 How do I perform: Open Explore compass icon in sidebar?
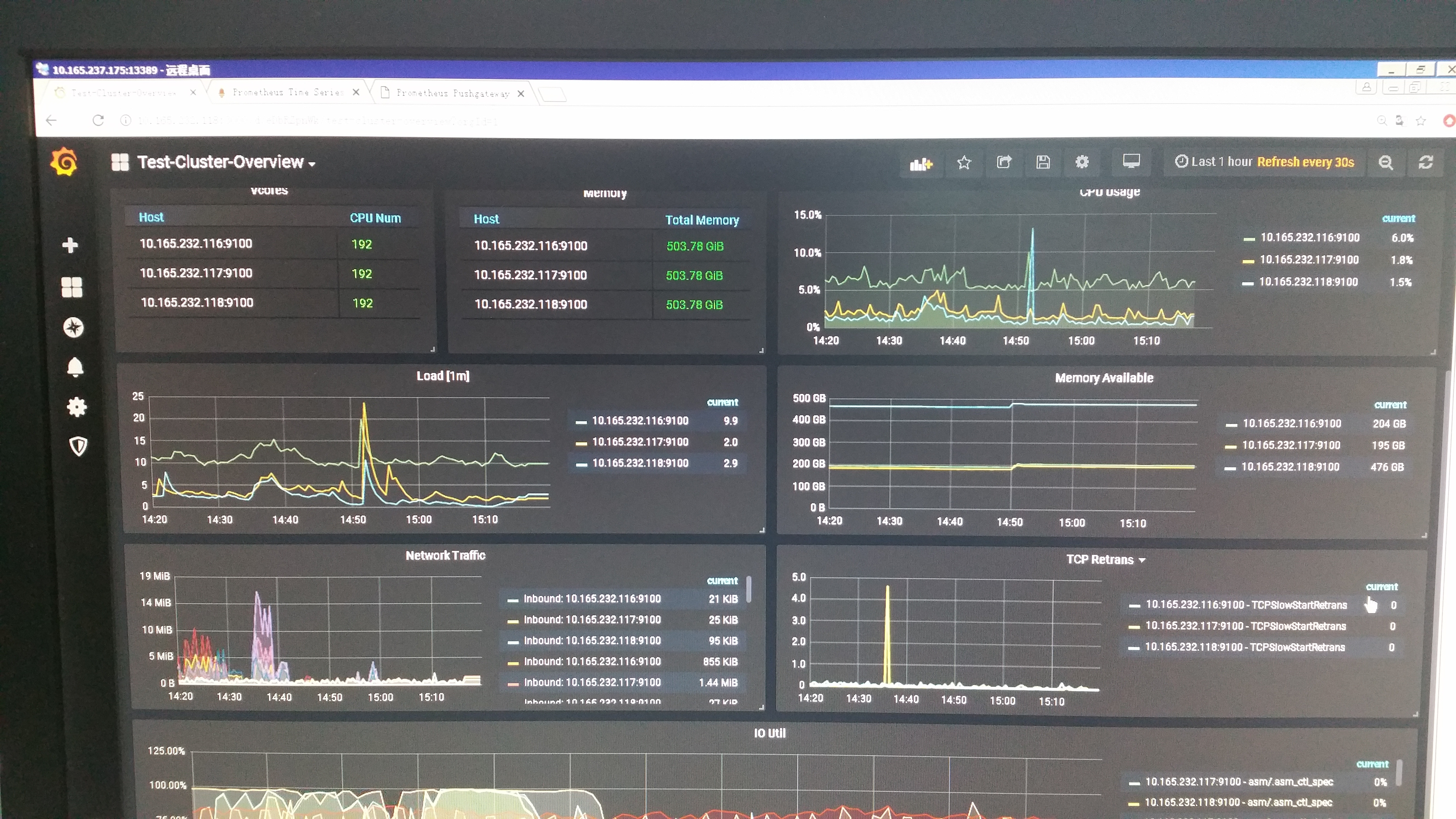coord(73,327)
